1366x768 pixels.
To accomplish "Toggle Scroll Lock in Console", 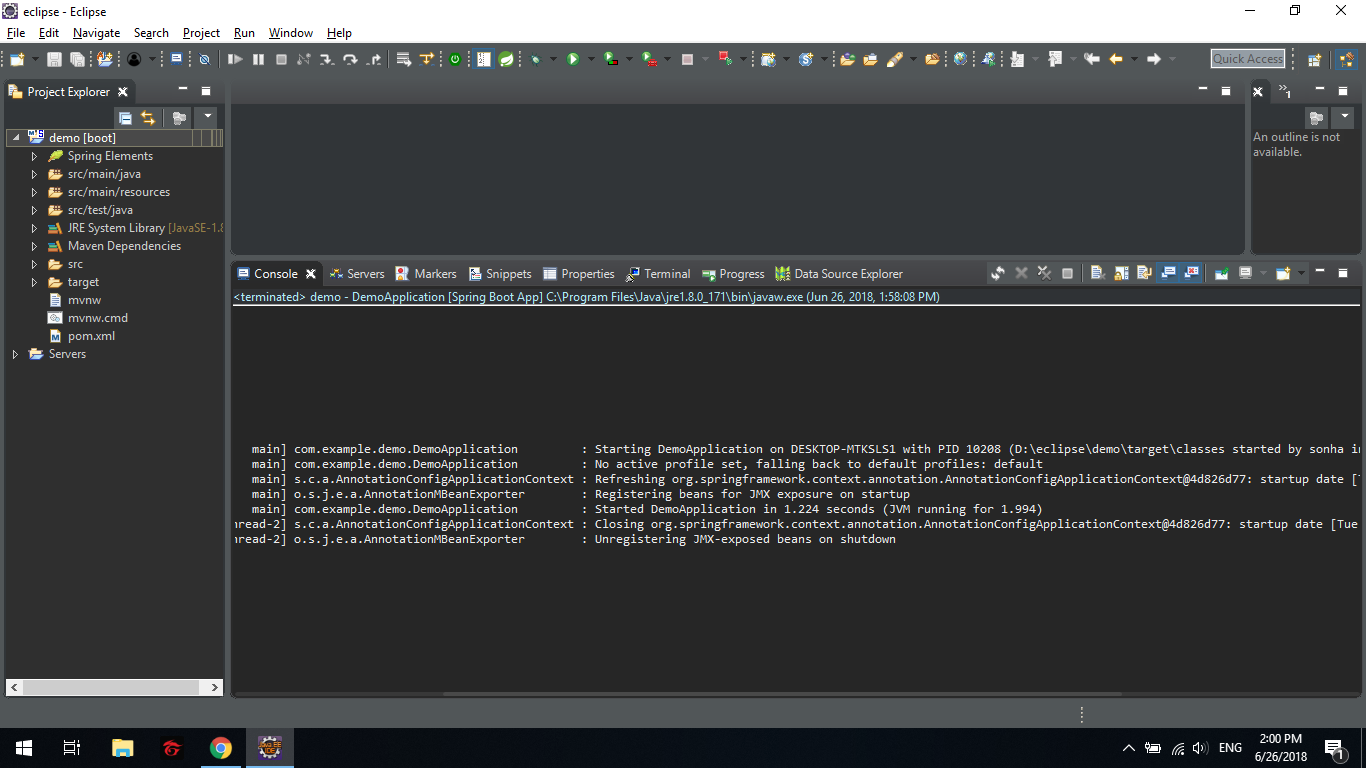I will pos(1121,273).
